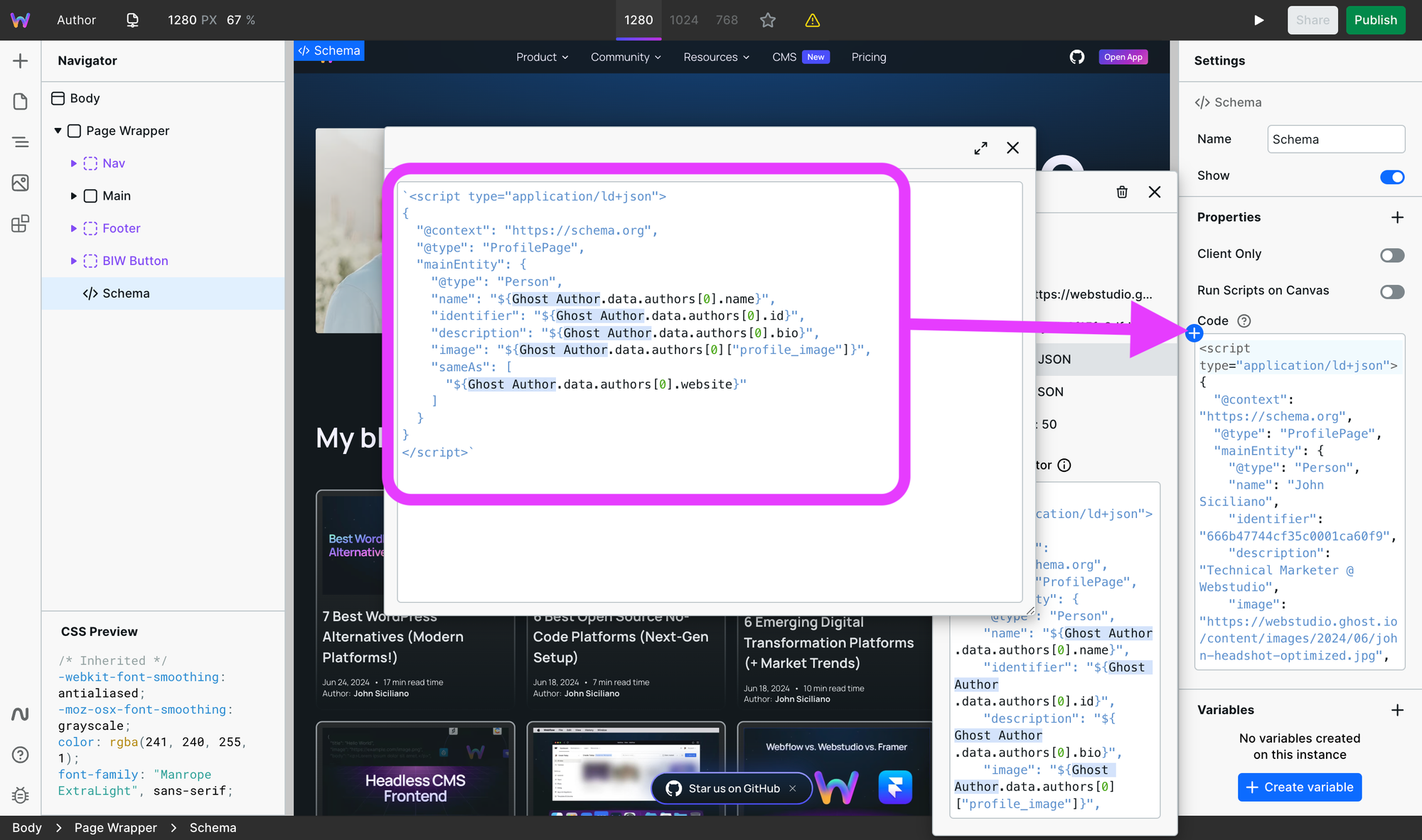1422x840 pixels.
Task: Click the Name input field
Action: 1335,139
